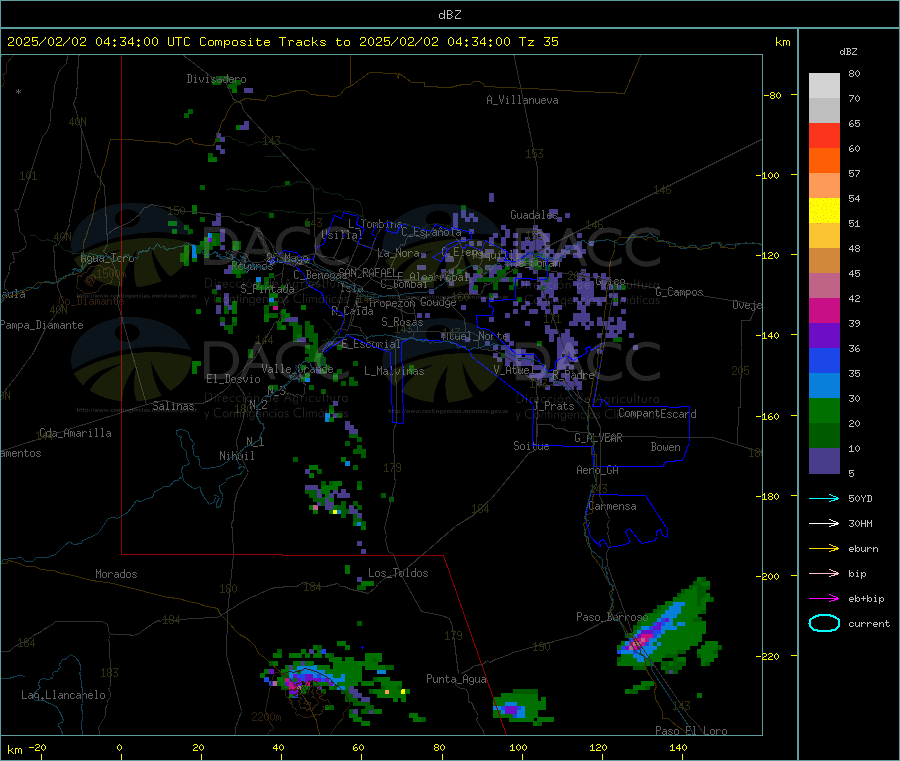Click the 'Punta_Agua' map label
This screenshot has height=761, width=900.
(456, 679)
